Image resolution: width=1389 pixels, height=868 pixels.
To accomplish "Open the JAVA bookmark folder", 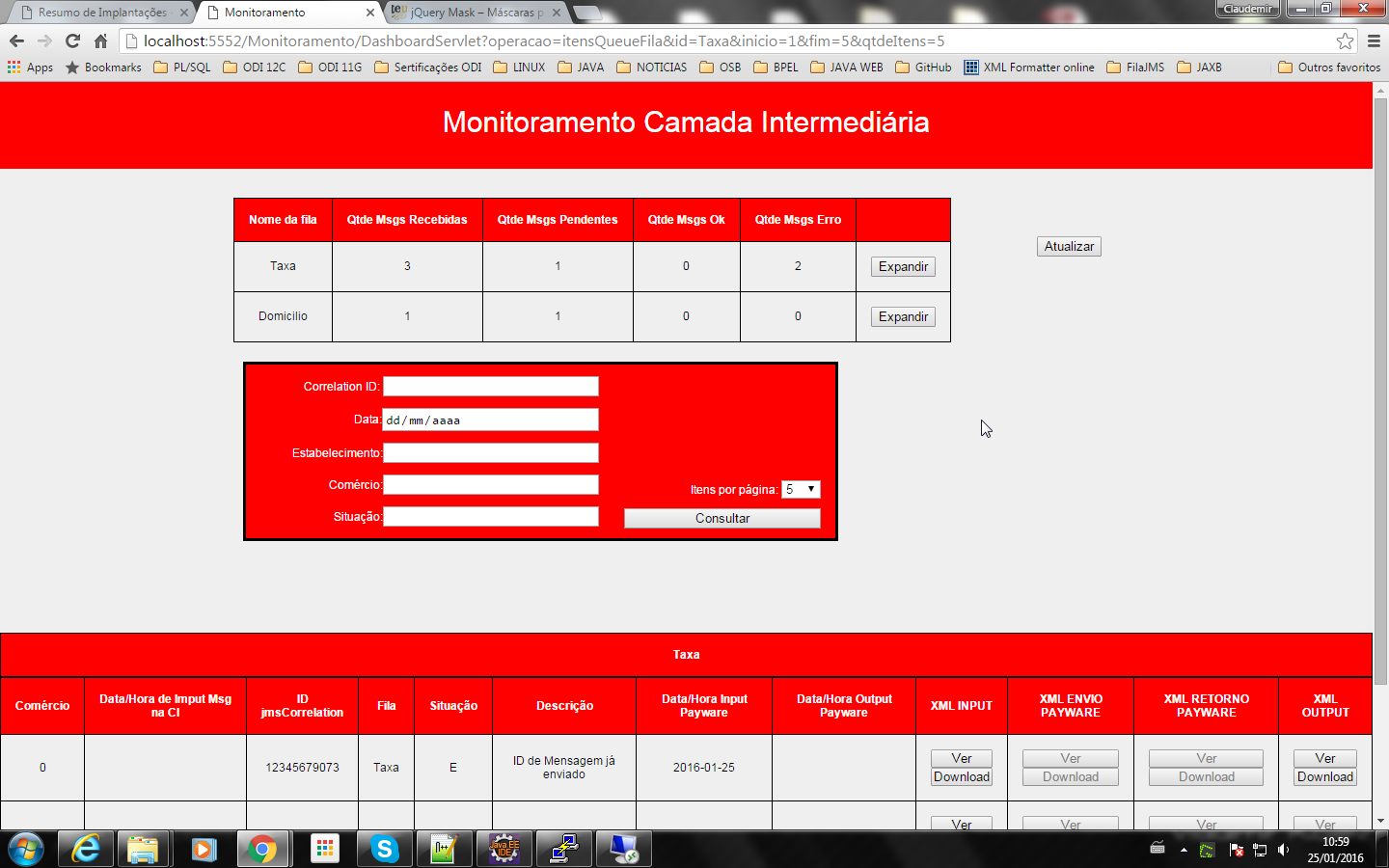I will (582, 68).
